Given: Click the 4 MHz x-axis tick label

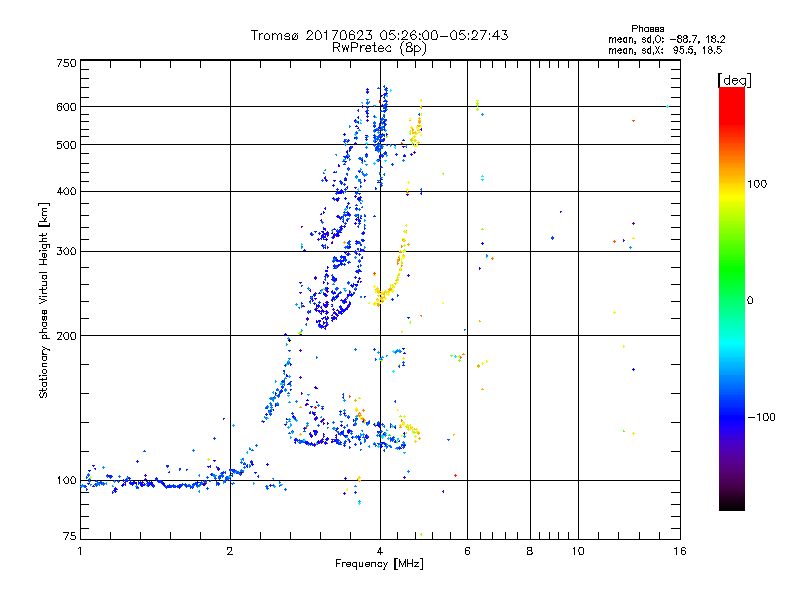Looking at the screenshot, I should 380,551.
